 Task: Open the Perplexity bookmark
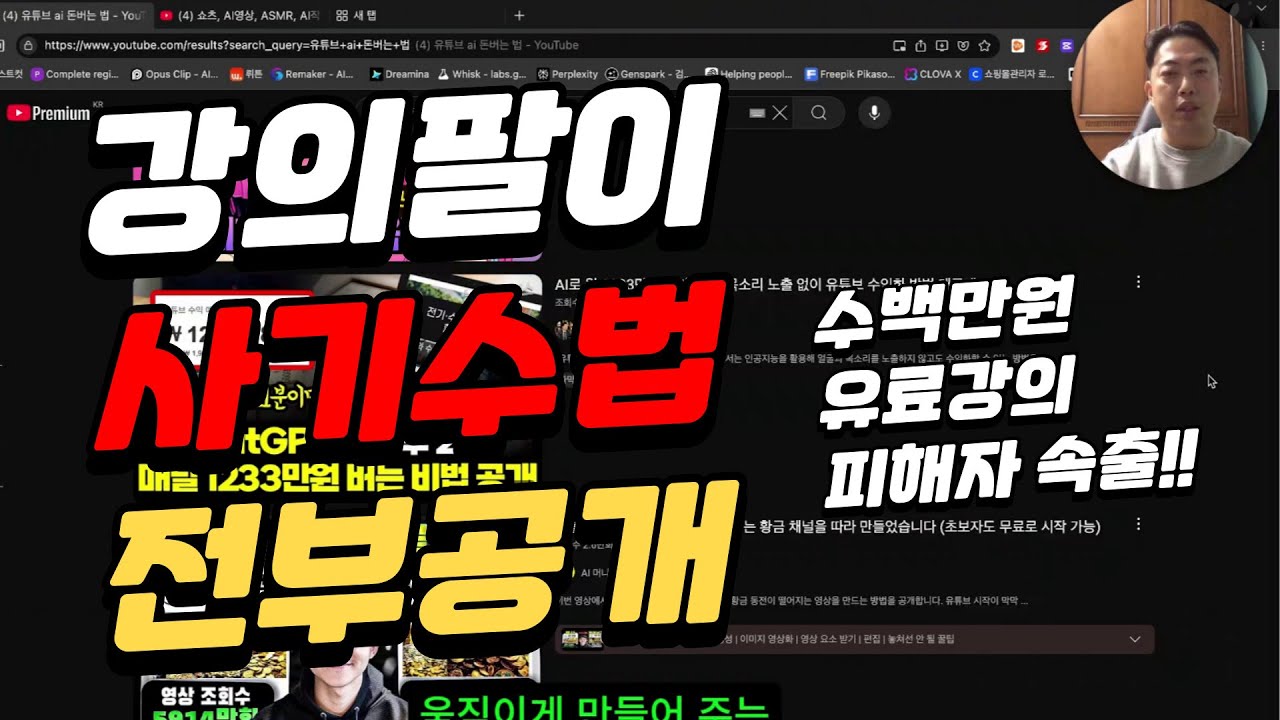[567, 74]
